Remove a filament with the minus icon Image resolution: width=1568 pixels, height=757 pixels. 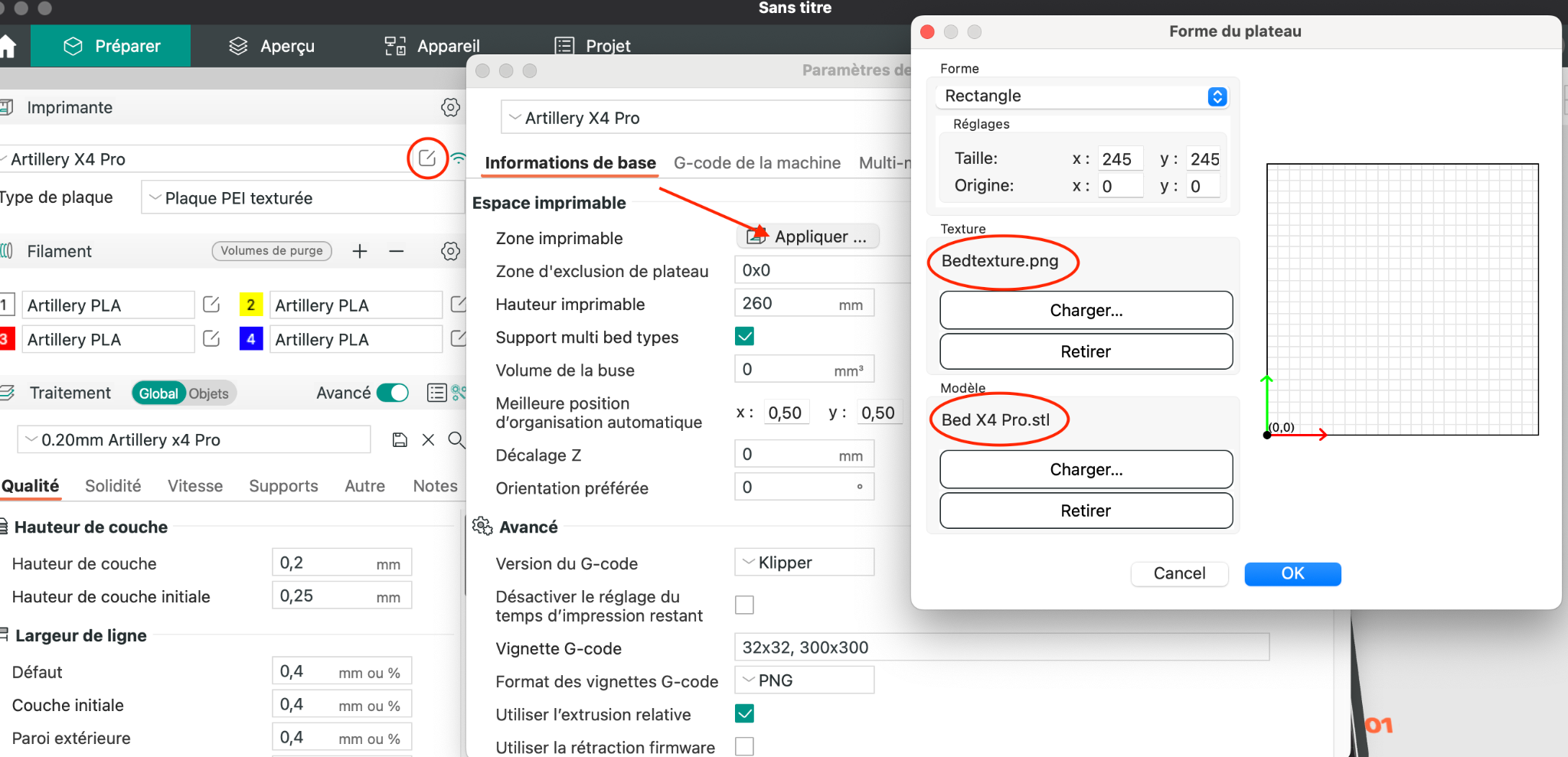tap(396, 251)
